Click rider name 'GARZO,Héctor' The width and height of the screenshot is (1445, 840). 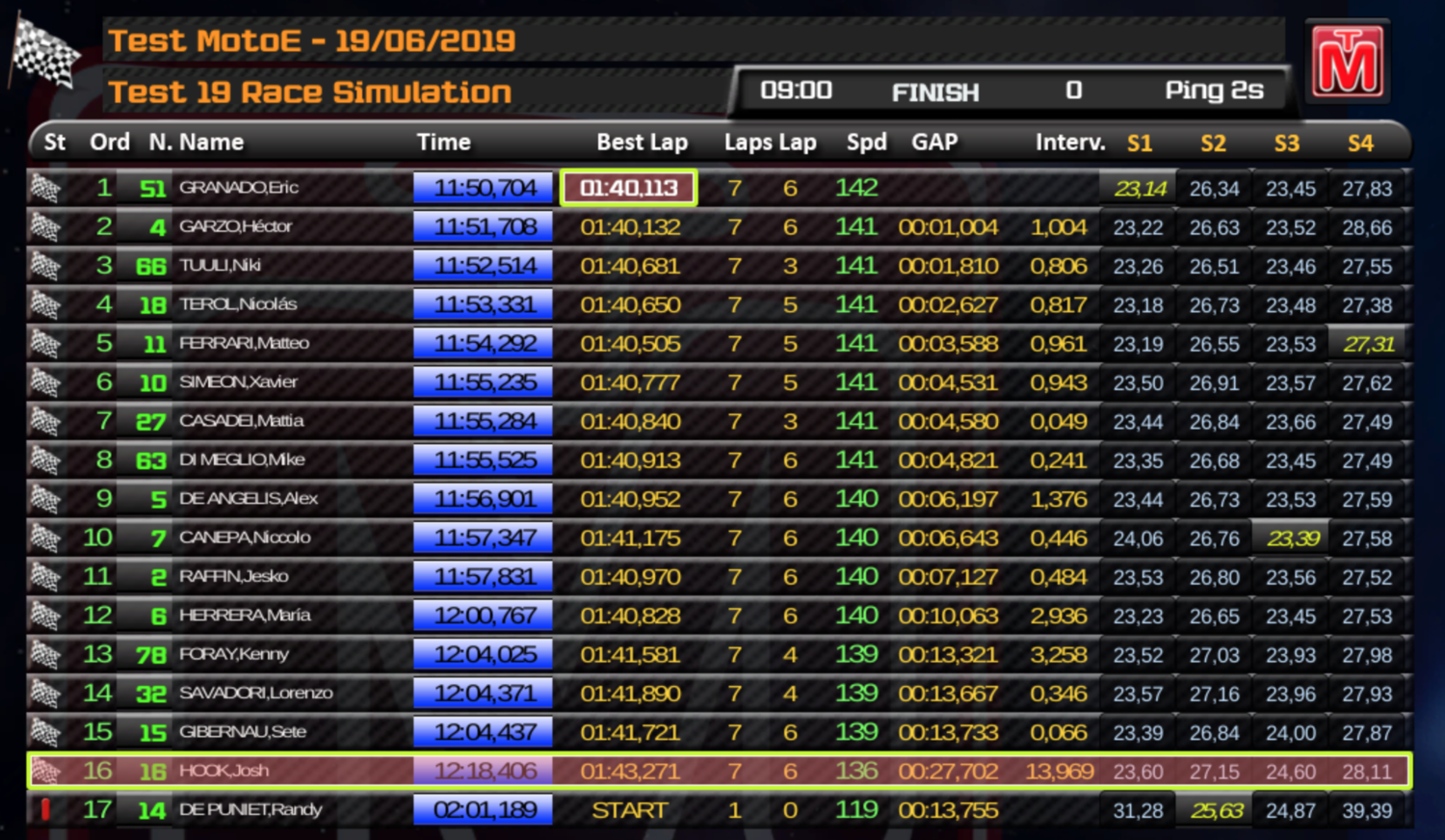pyautogui.click(x=236, y=226)
